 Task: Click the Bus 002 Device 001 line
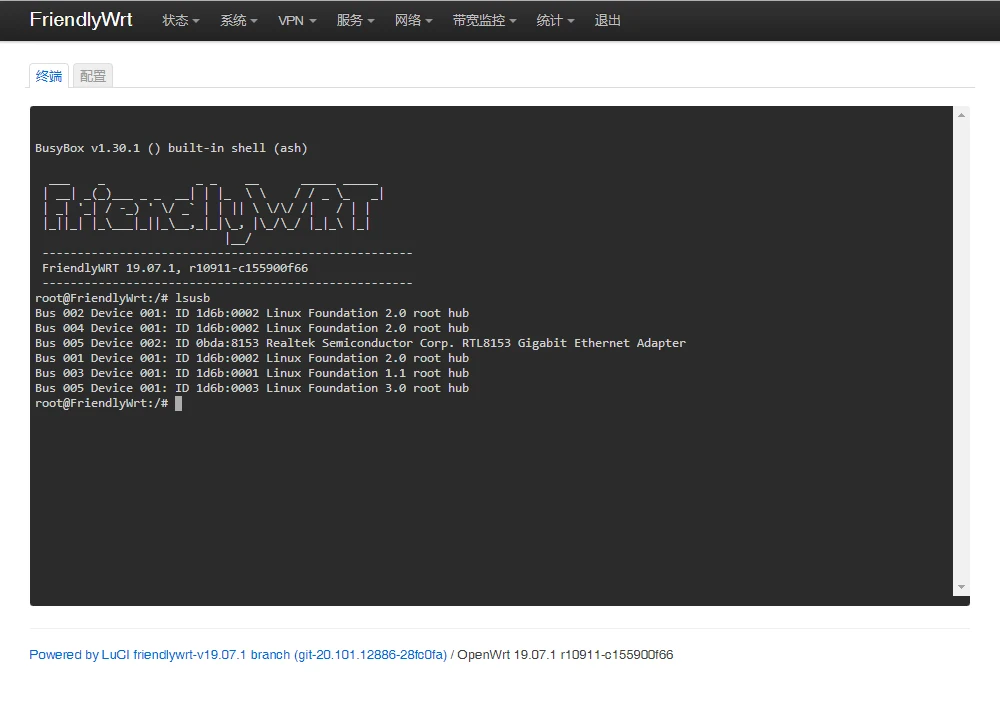tap(252, 313)
